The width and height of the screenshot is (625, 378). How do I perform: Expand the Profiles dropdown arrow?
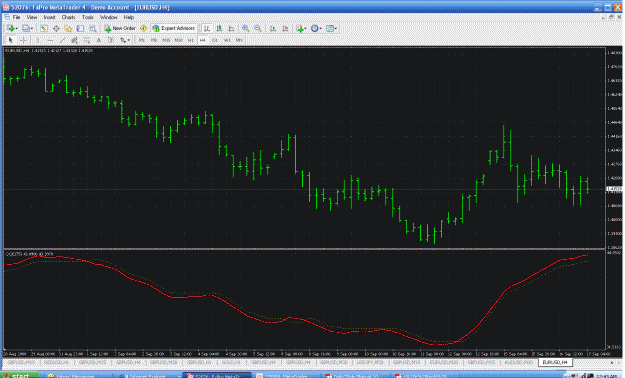[x=31, y=29]
